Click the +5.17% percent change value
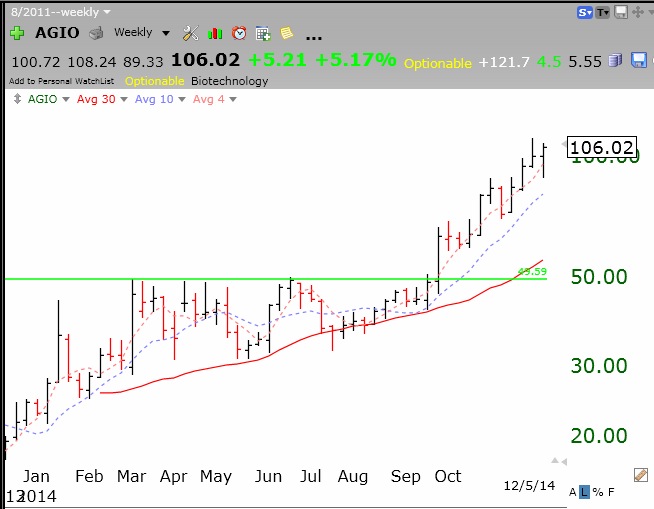 [x=356, y=60]
